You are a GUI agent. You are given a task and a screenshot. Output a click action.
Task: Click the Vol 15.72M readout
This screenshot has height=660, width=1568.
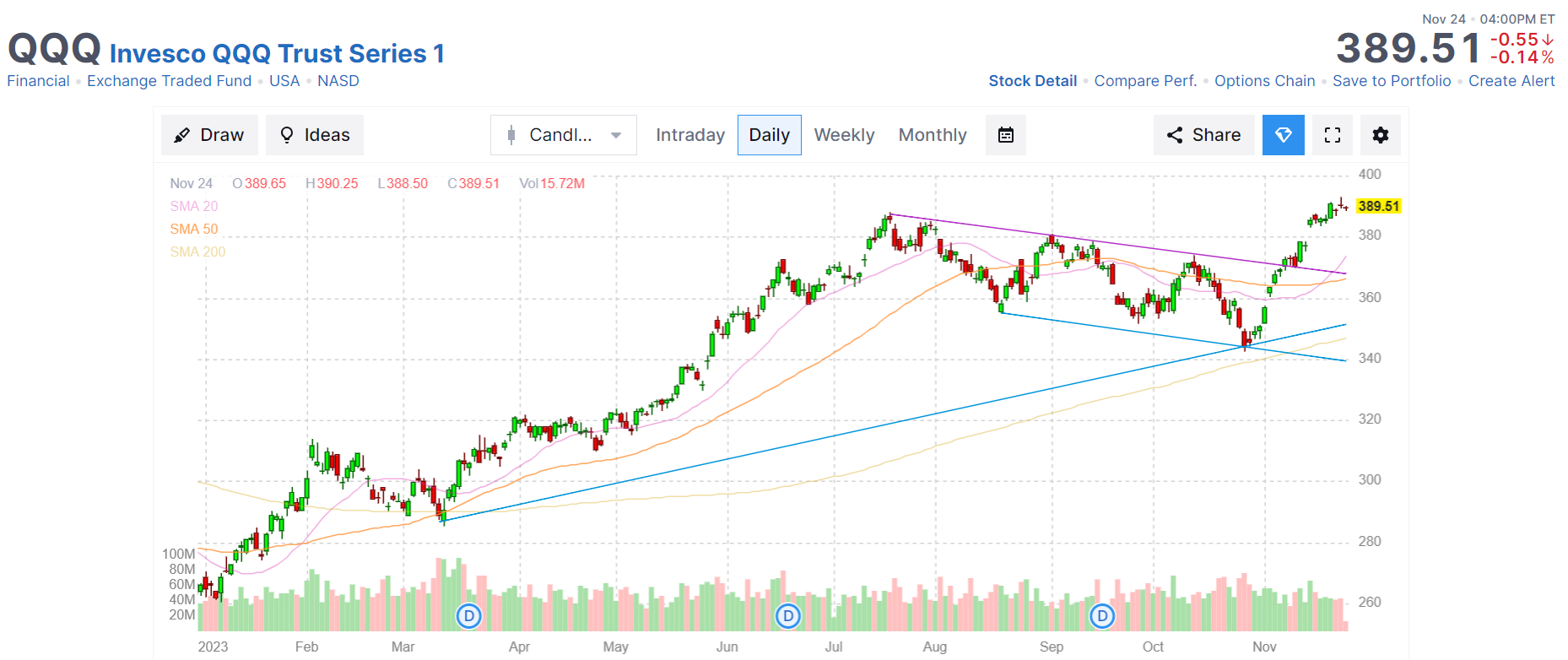point(552,183)
